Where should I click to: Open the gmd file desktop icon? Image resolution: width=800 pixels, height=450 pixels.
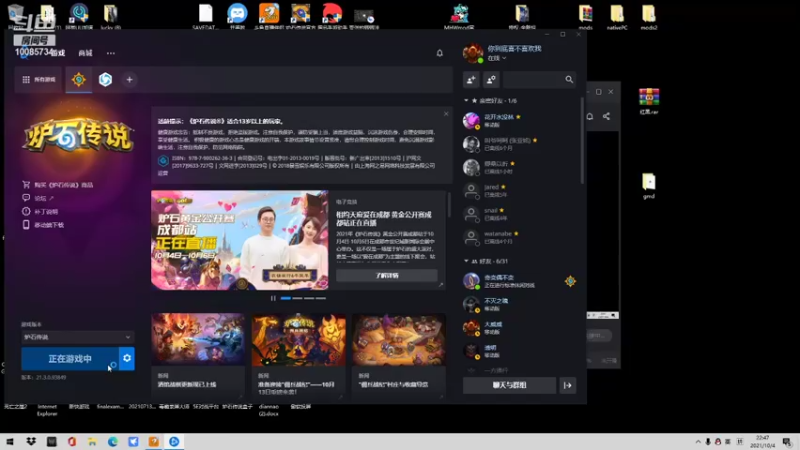[x=648, y=186]
